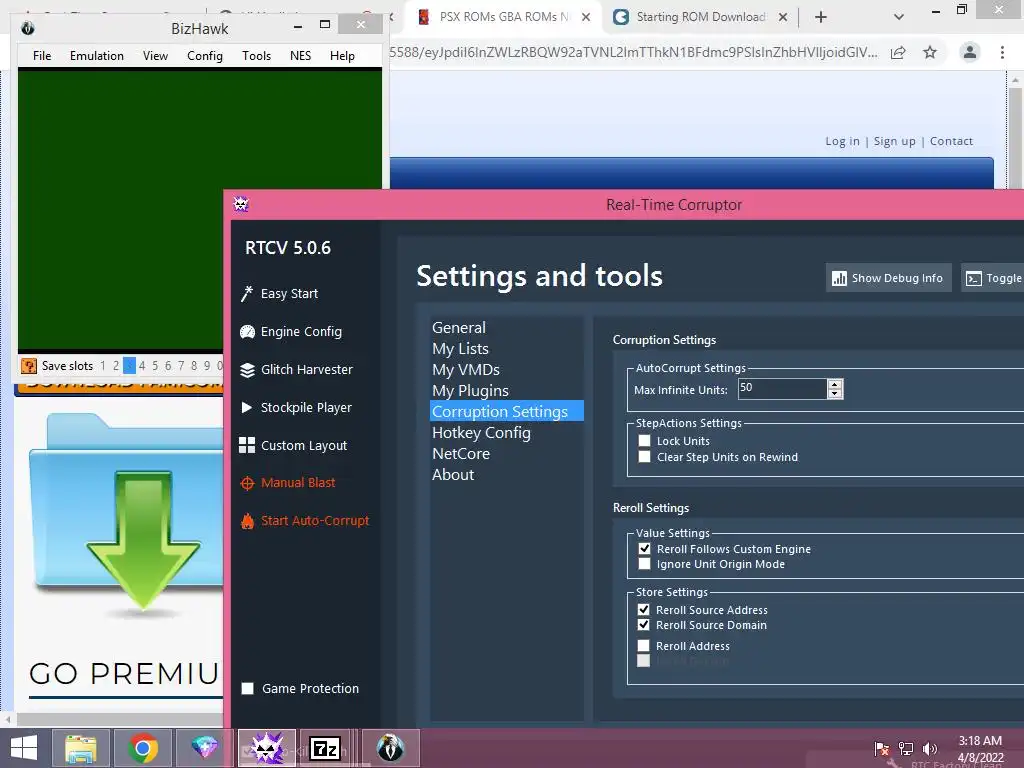The height and width of the screenshot is (768, 1024).
Task: Click the Log in link on webpage
Action: point(842,141)
